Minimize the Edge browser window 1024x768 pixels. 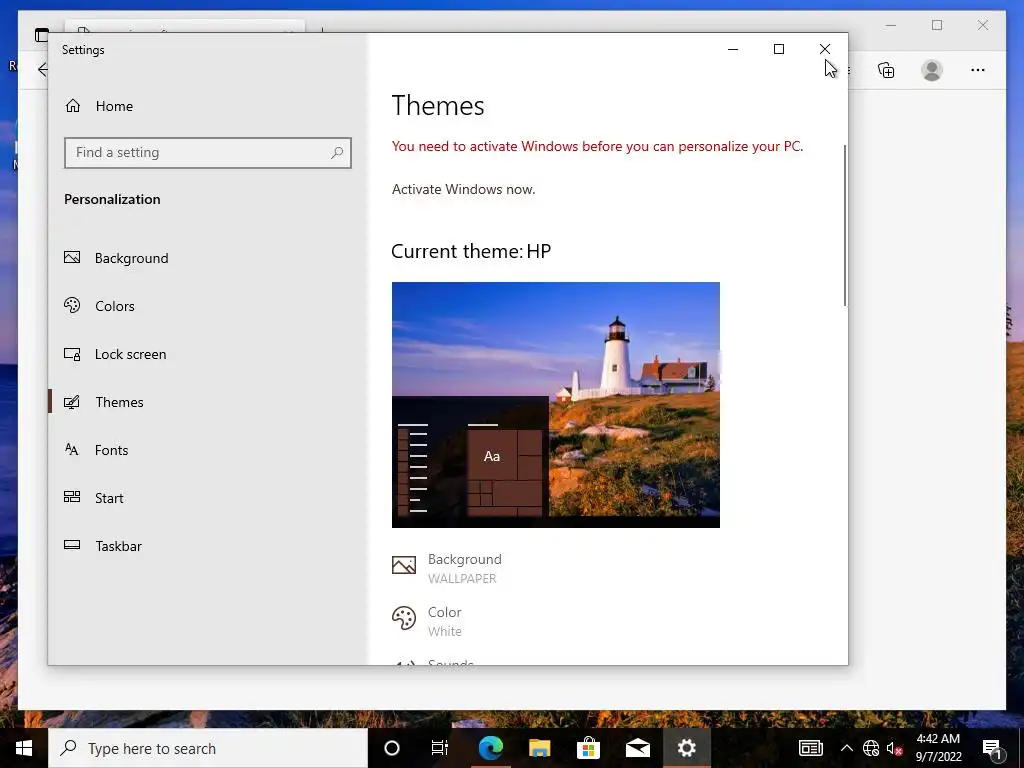coord(891,25)
